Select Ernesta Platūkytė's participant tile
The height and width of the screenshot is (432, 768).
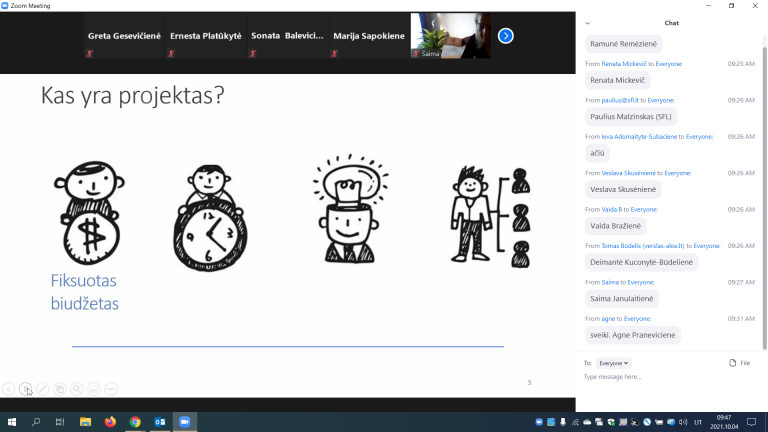206,36
